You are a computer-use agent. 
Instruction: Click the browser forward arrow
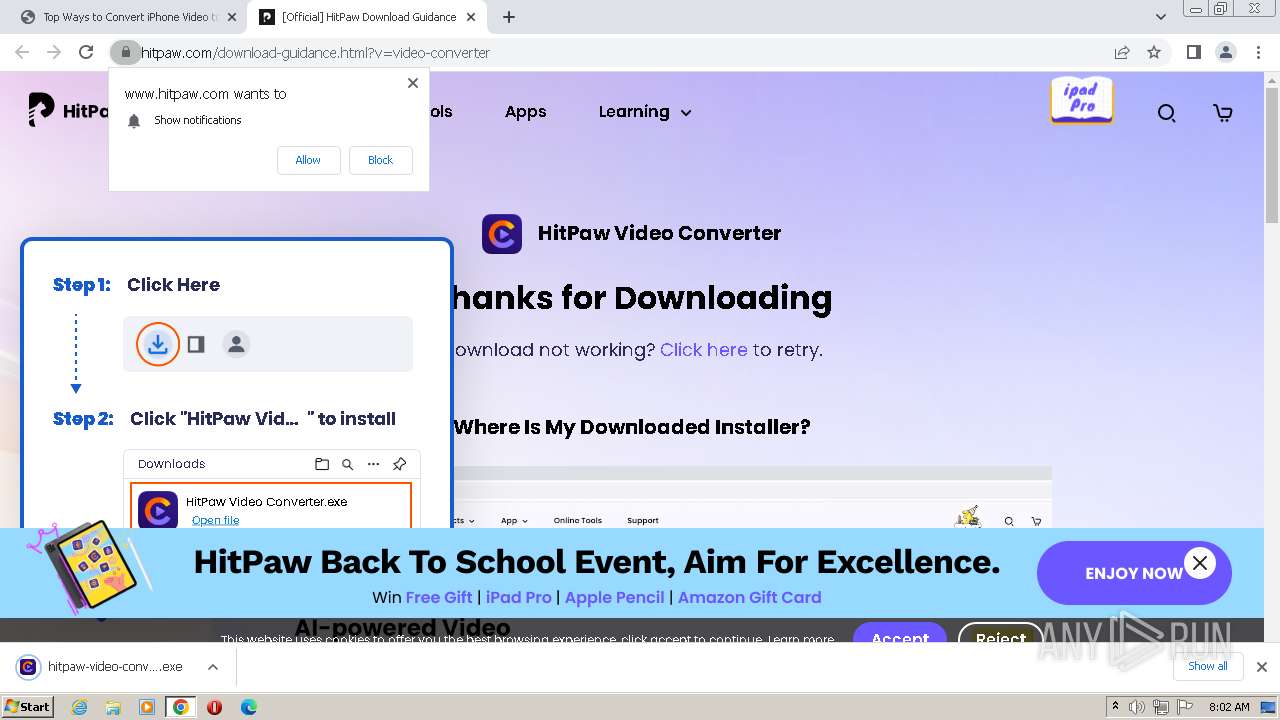point(54,52)
